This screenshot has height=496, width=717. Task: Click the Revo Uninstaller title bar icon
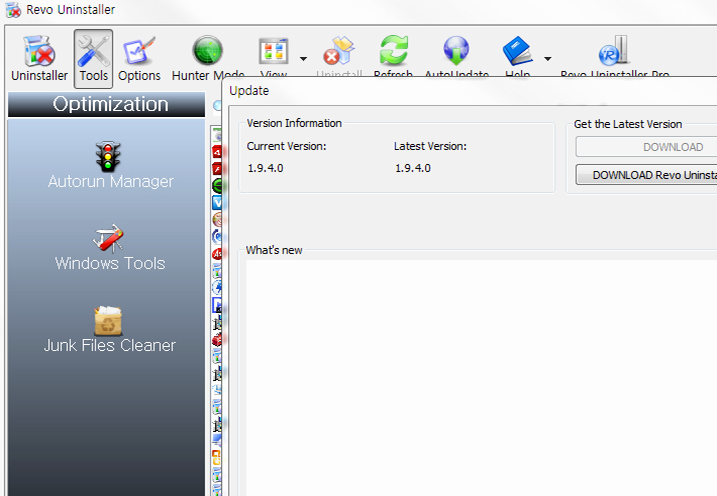[13, 10]
